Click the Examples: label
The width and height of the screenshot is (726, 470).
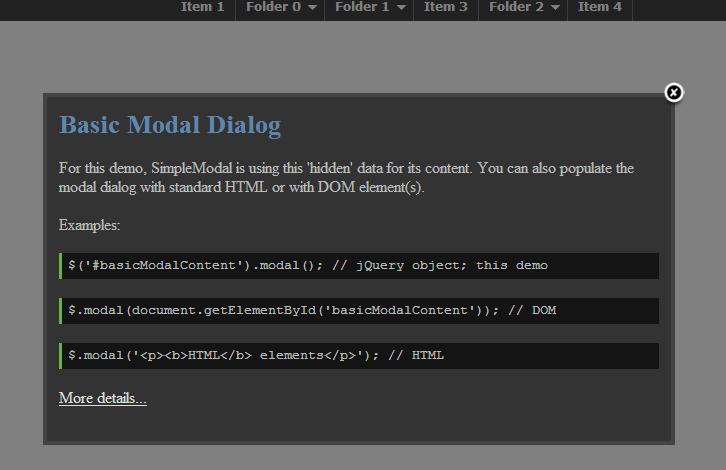click(89, 225)
